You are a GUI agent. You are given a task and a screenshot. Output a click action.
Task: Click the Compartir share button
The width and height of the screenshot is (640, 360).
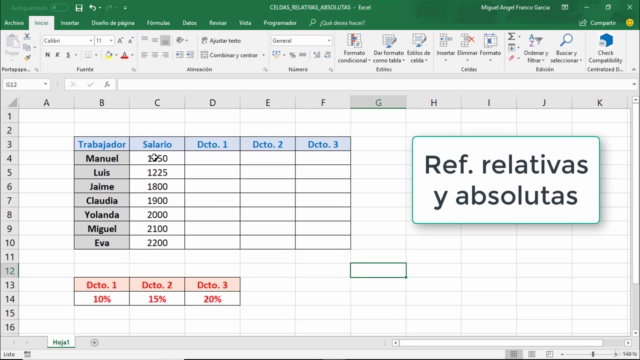[598, 23]
